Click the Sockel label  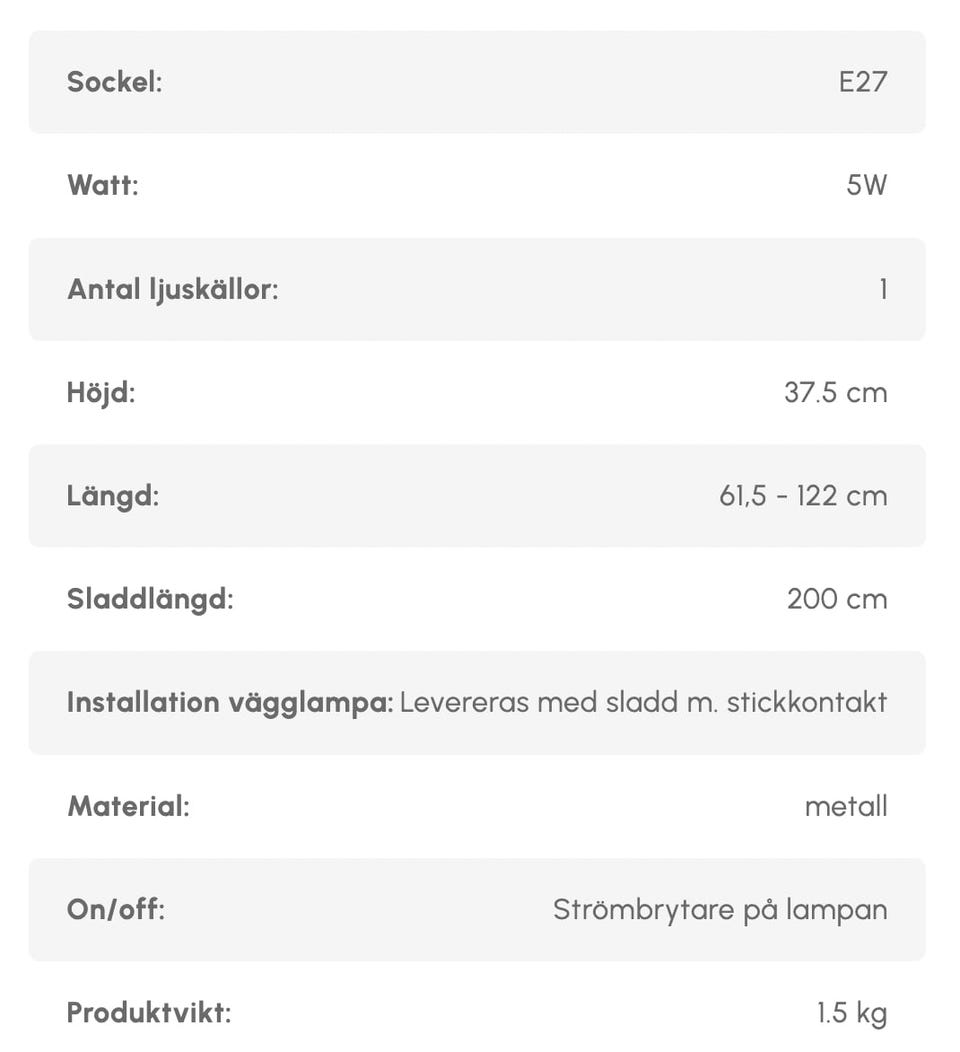pyautogui.click(x=114, y=82)
